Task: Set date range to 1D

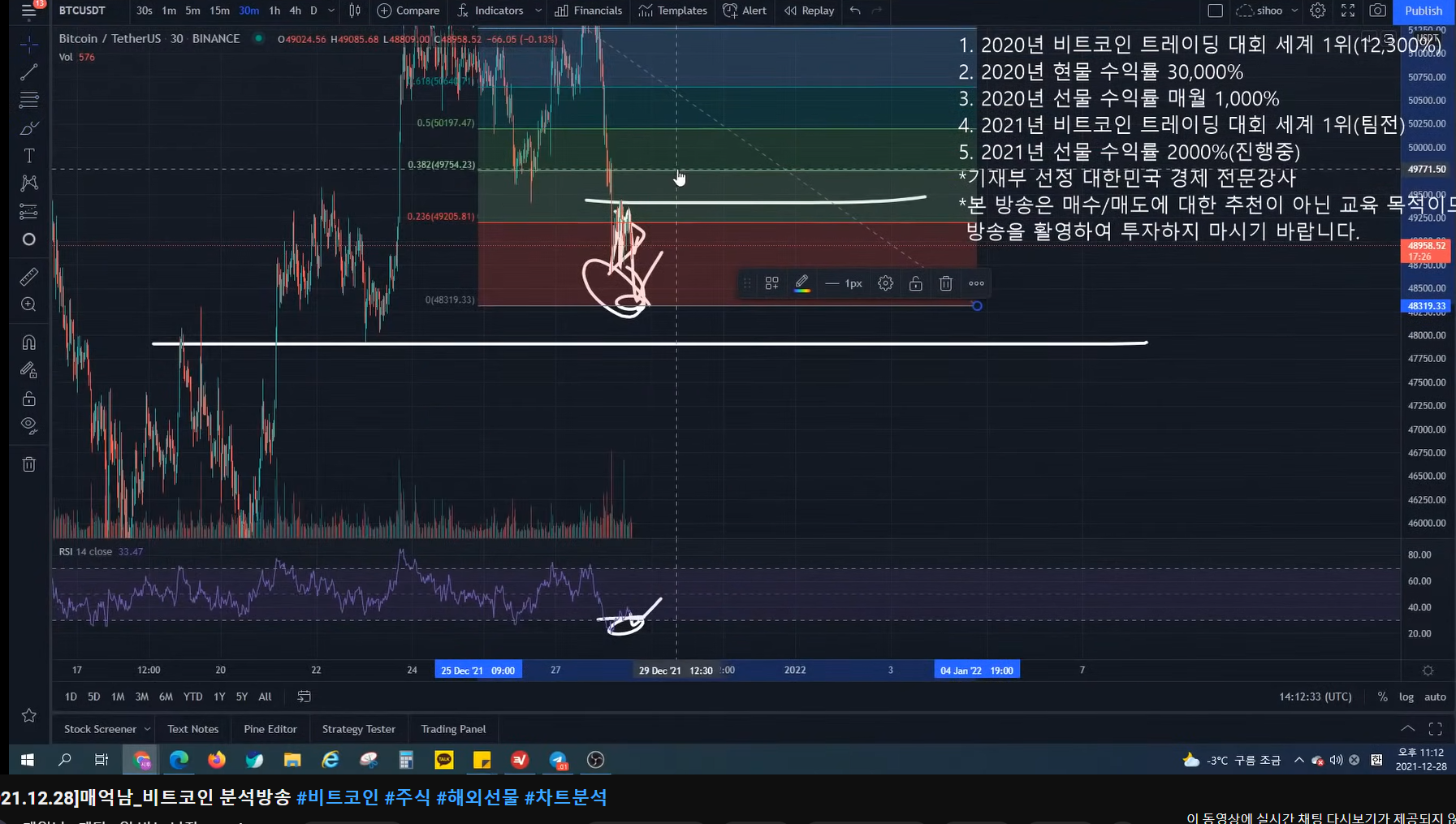Action: (x=71, y=697)
